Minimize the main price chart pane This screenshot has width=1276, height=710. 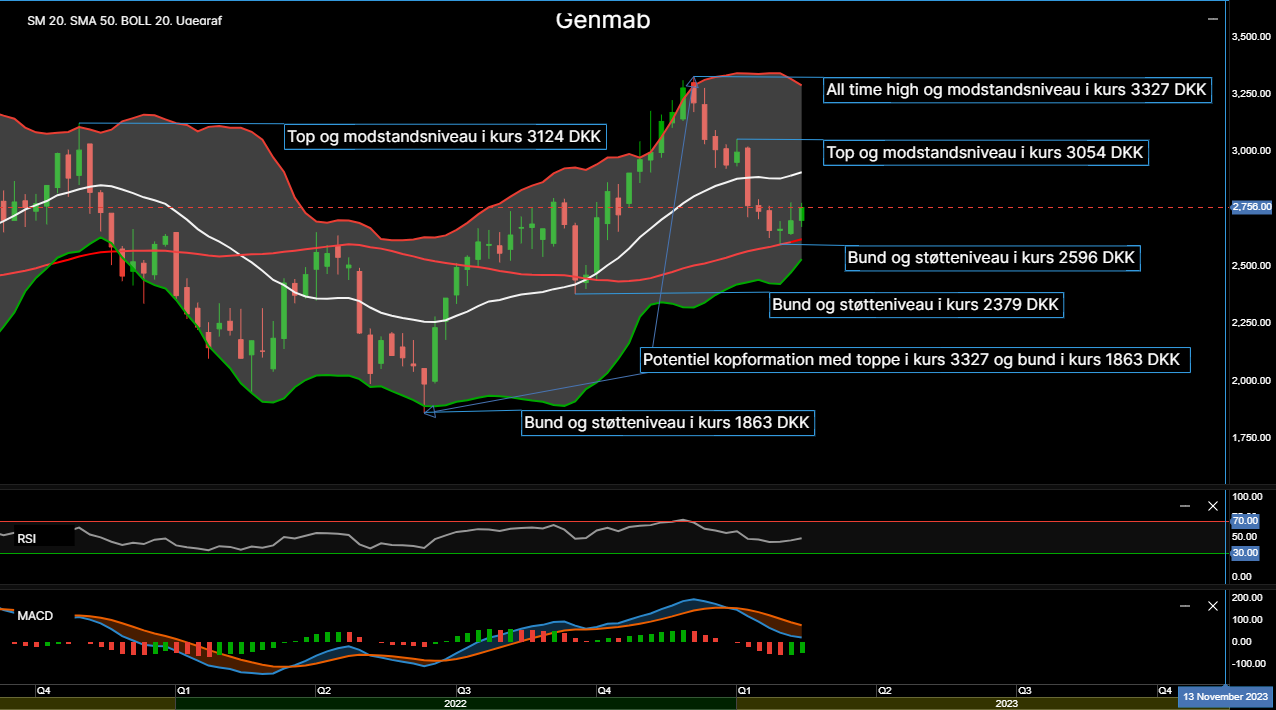click(1213, 19)
